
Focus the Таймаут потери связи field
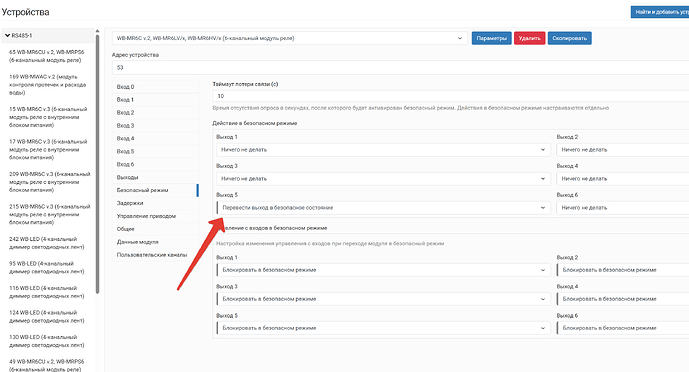point(450,96)
